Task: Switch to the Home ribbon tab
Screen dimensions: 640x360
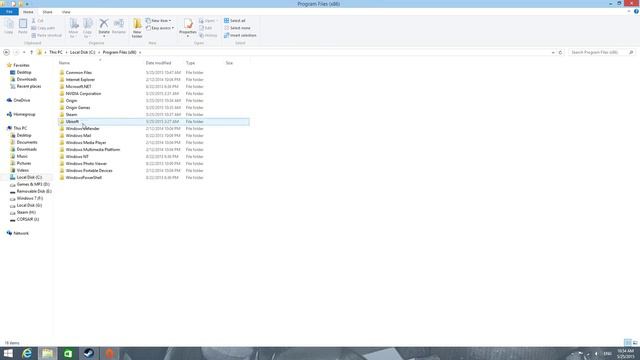Action: tap(28, 12)
